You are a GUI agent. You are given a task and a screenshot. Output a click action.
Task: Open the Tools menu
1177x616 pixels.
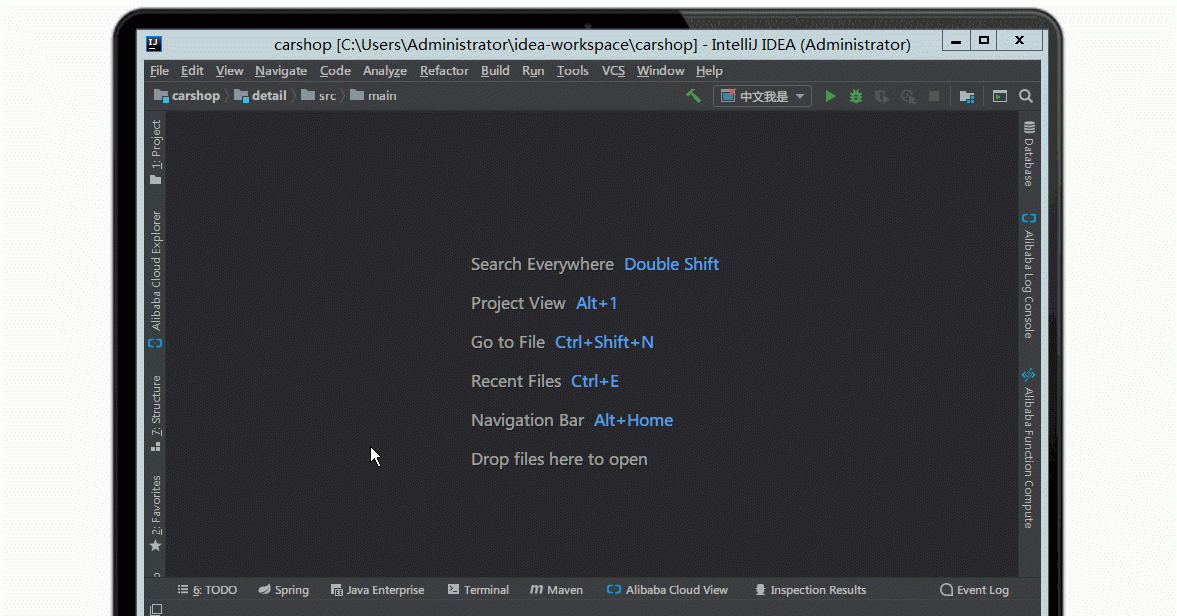click(x=573, y=71)
